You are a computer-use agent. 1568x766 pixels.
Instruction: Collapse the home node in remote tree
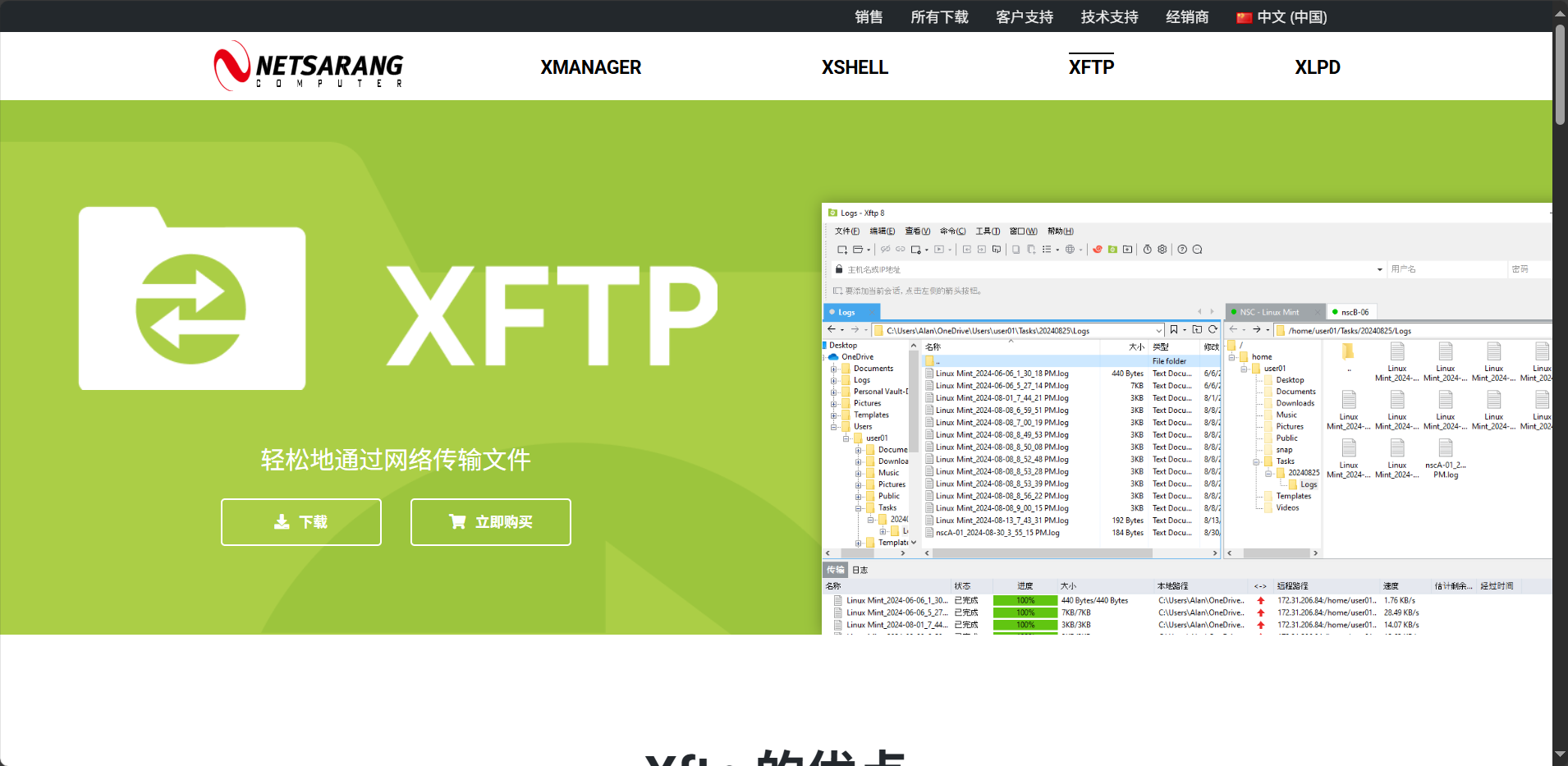pyautogui.click(x=1231, y=357)
